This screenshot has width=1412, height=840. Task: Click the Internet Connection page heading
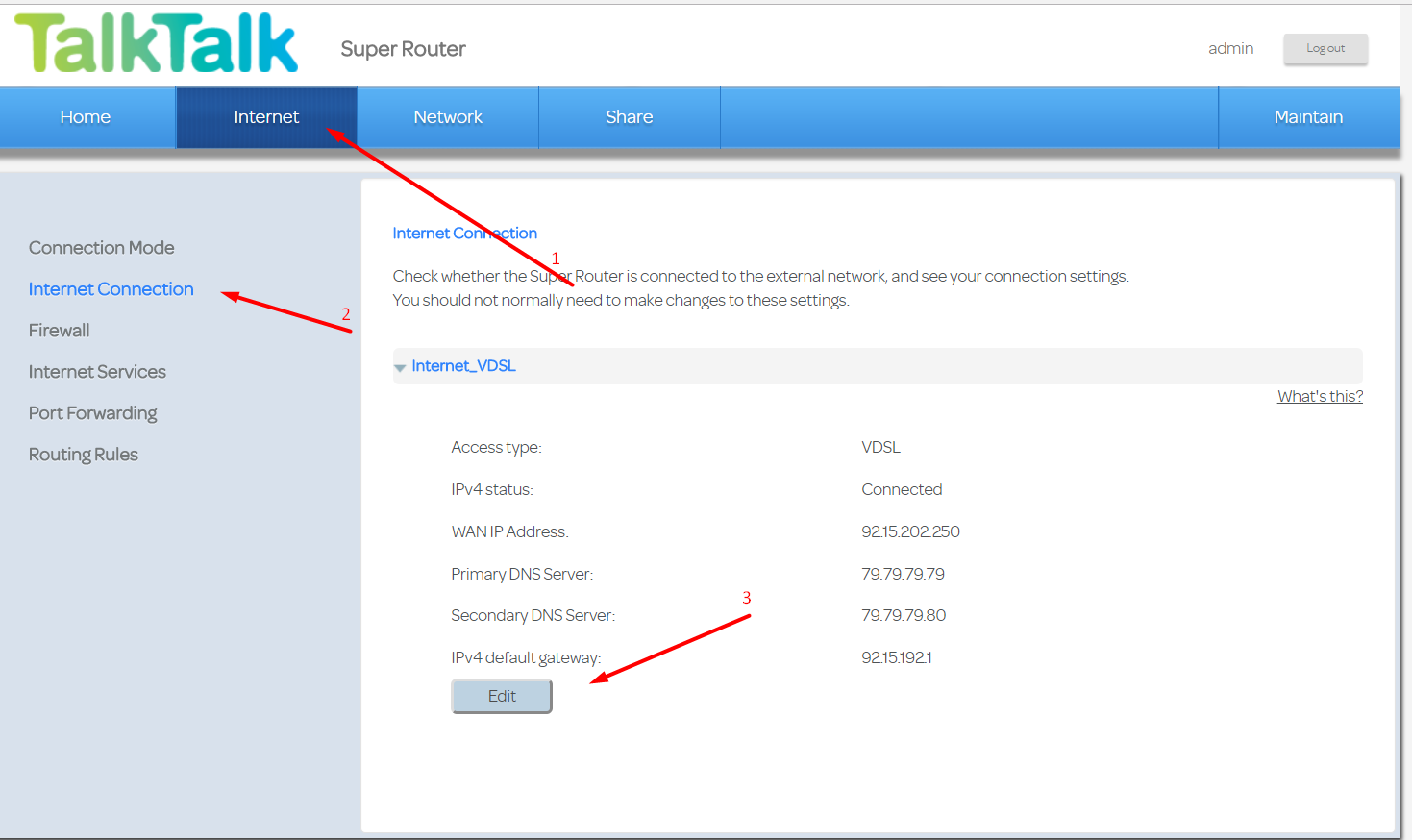465,234
